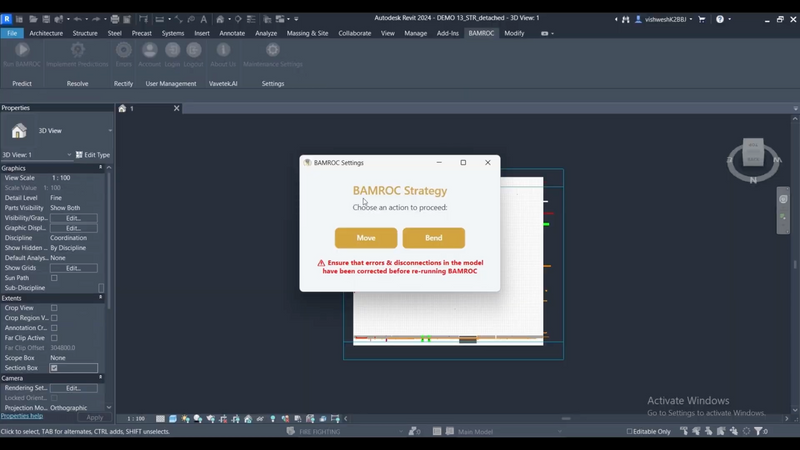
Task: Click the Logout icon in the ribbon
Action: (193, 50)
